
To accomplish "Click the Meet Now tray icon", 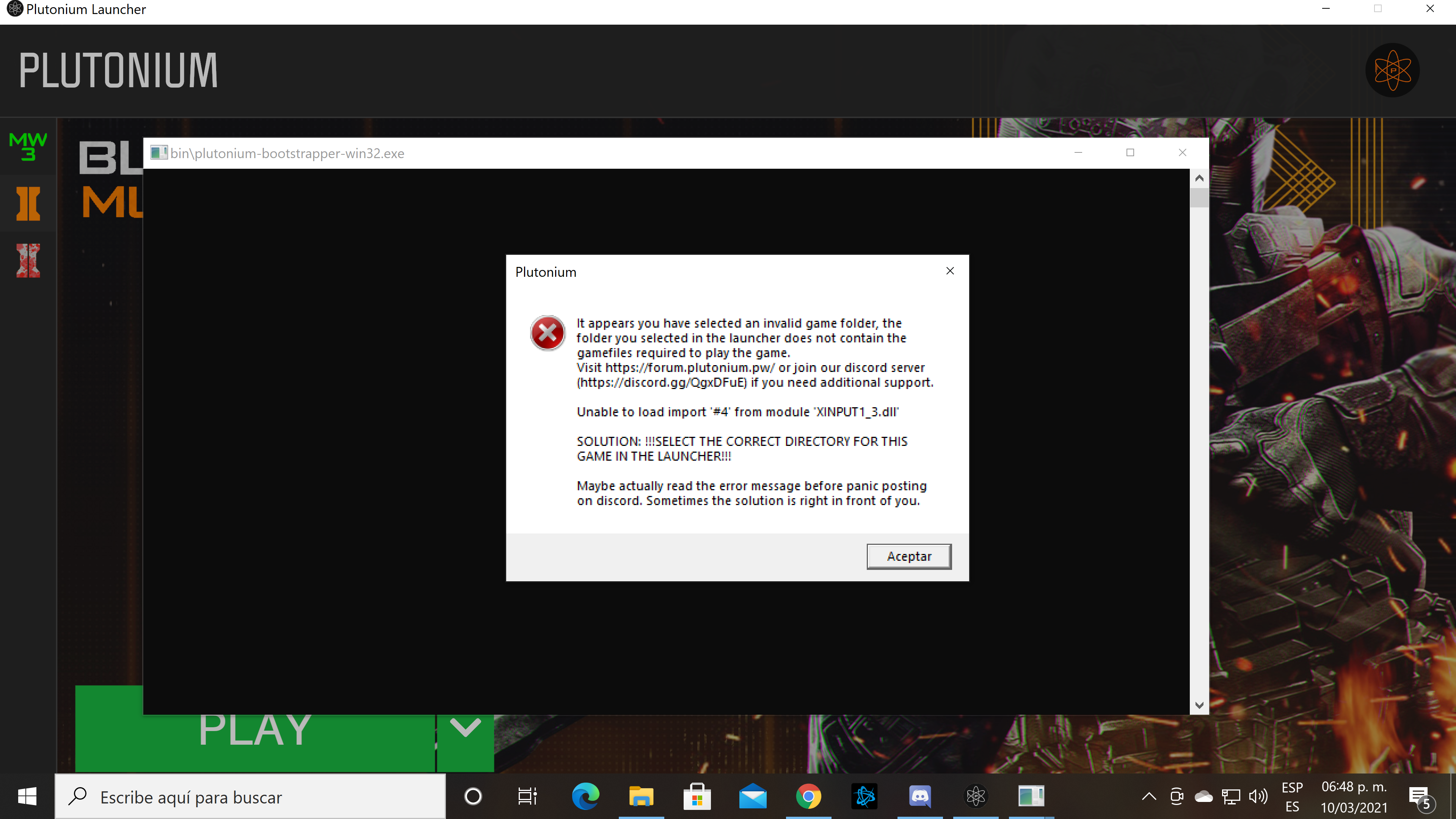I will click(x=1176, y=796).
